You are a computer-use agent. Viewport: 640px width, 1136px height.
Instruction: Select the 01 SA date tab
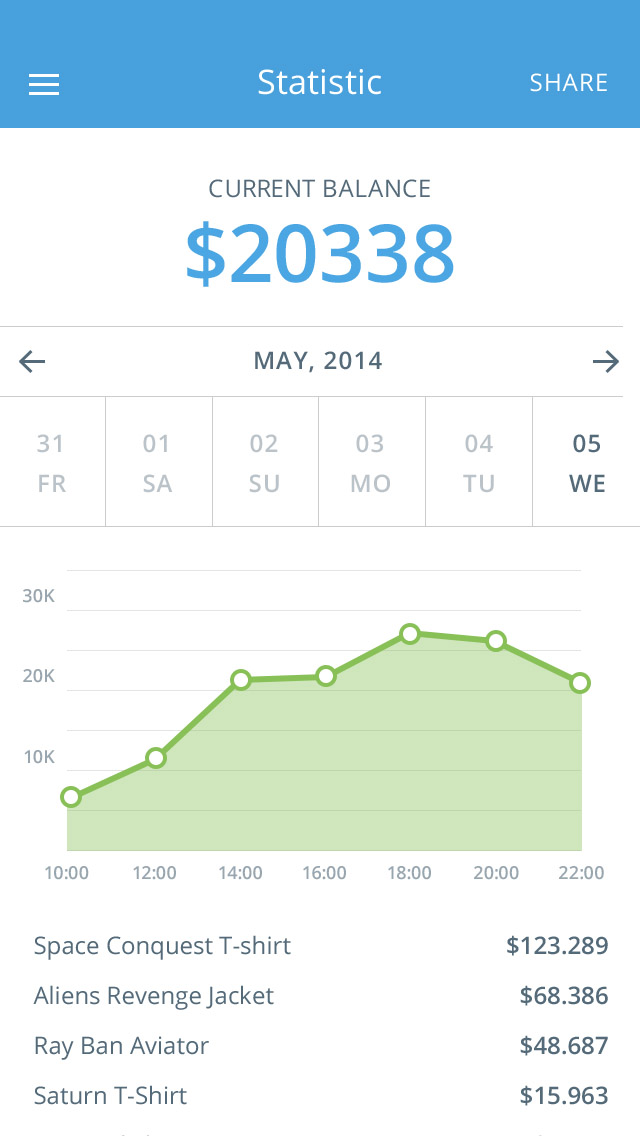pos(158,463)
